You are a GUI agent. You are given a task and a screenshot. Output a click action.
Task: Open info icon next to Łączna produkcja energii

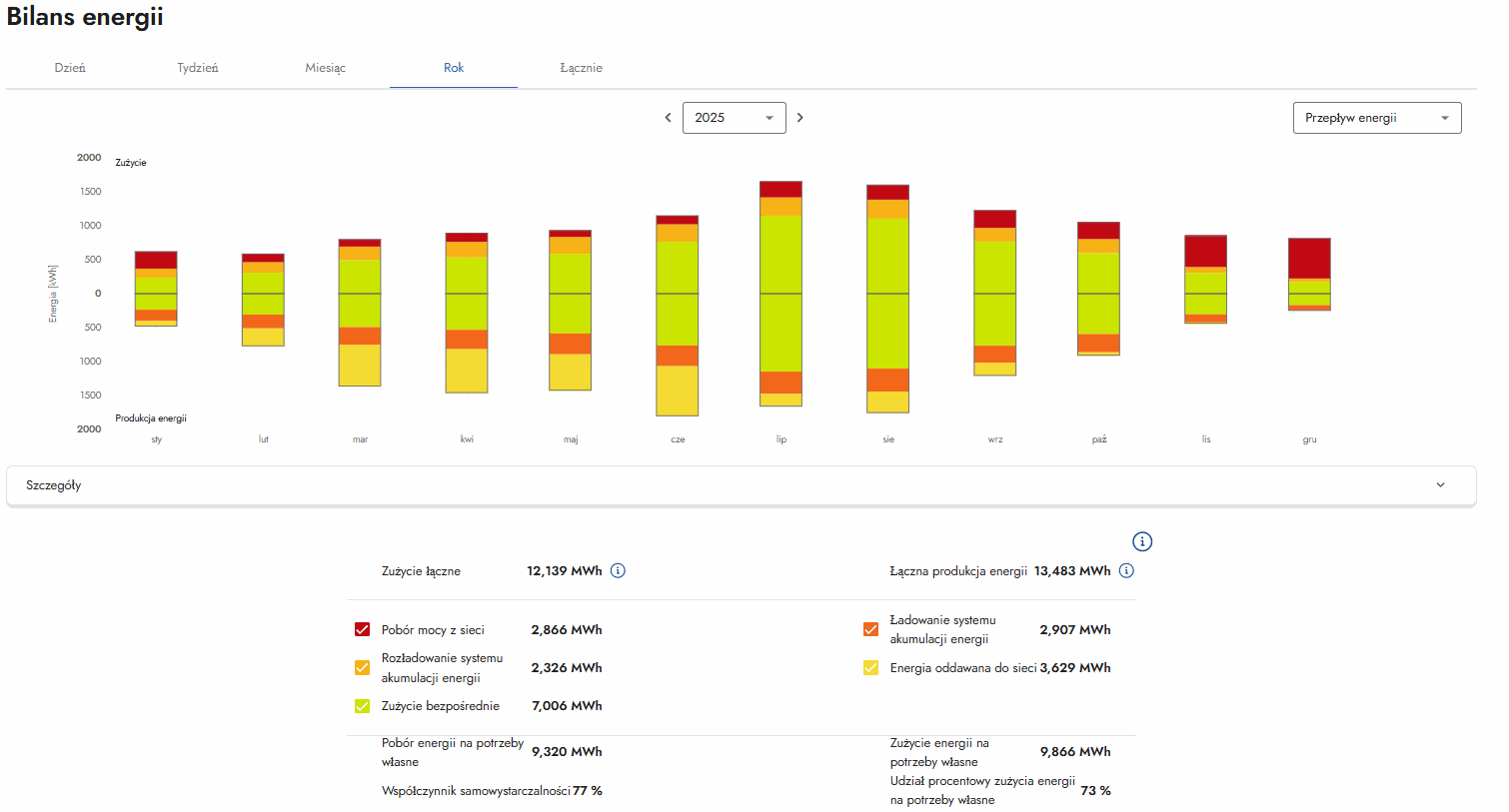click(1126, 571)
